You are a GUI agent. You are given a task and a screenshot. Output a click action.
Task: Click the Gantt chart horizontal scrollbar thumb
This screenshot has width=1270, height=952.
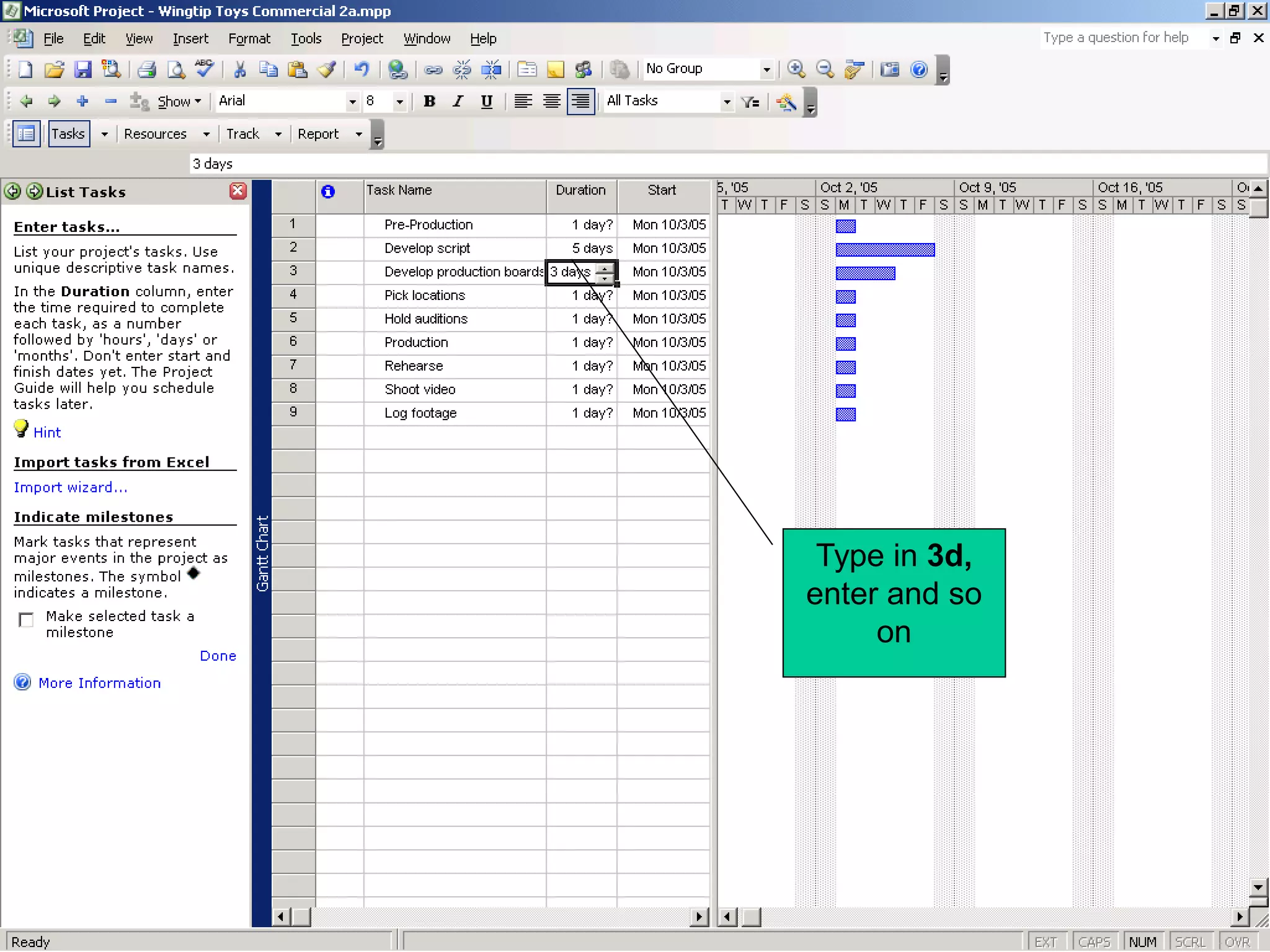[x=751, y=917]
